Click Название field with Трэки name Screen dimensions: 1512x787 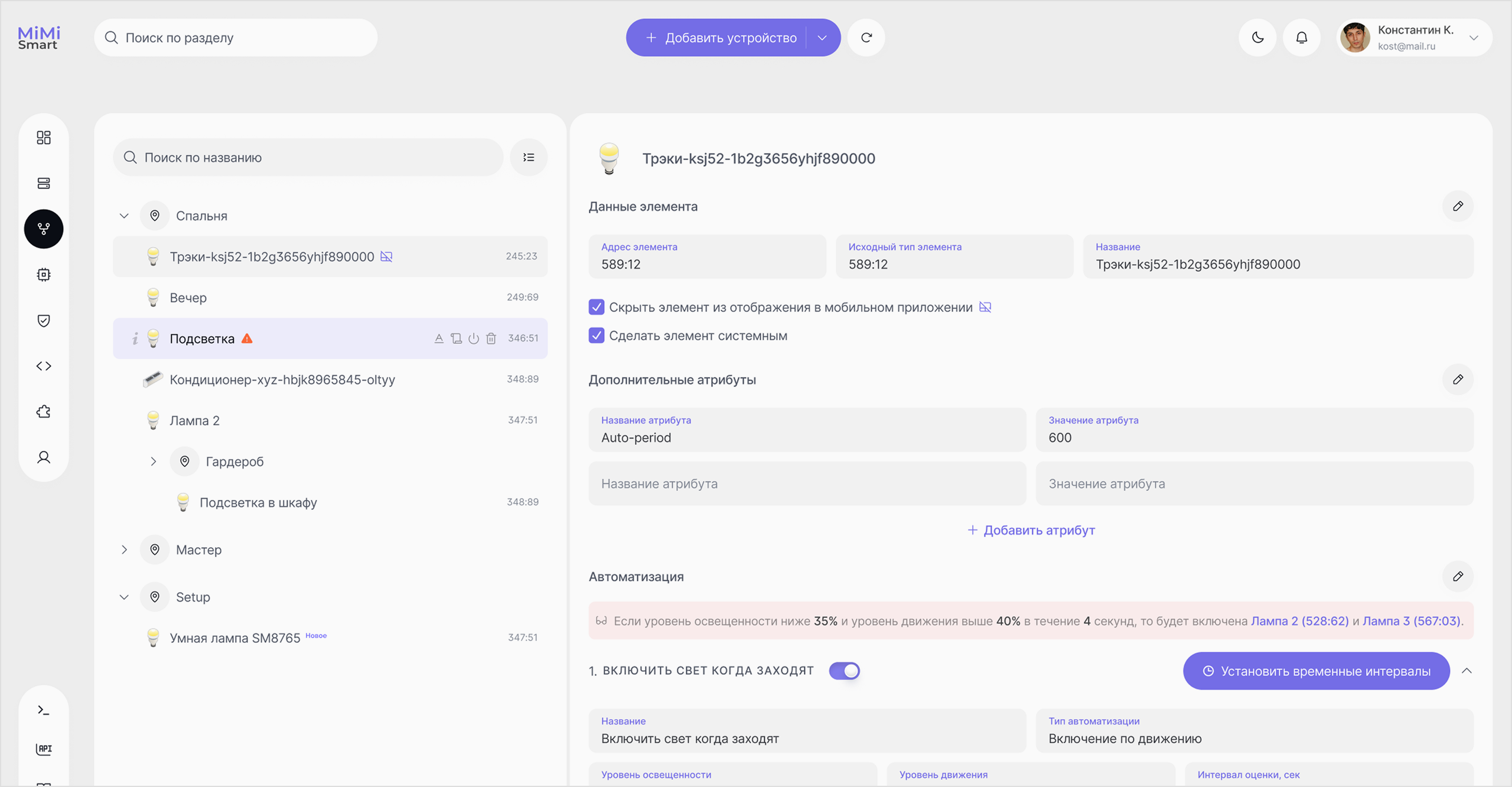(1278, 256)
